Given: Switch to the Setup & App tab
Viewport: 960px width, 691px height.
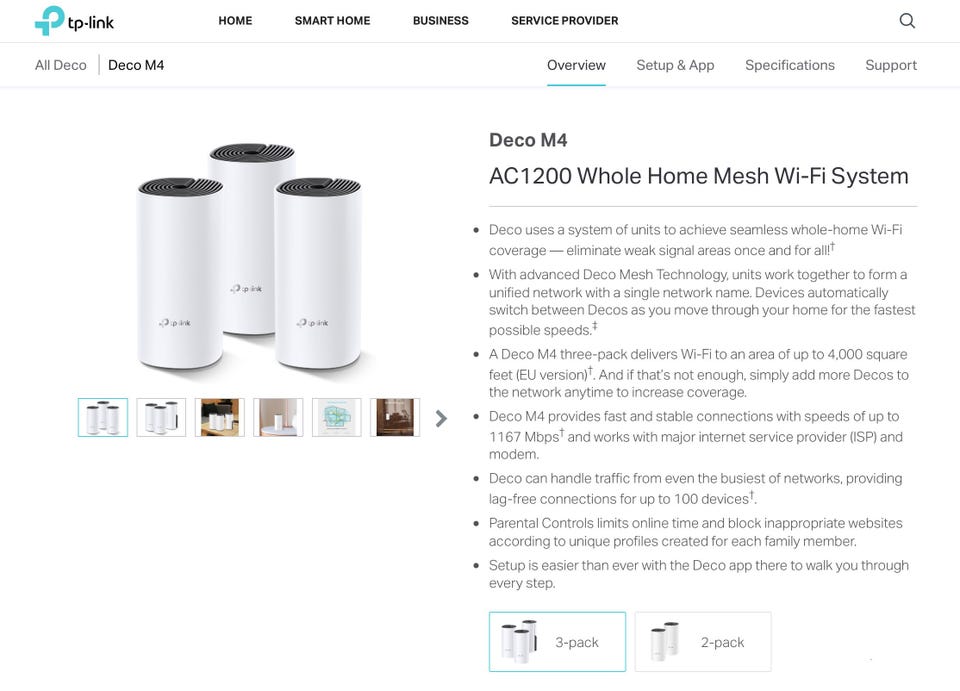Looking at the screenshot, I should (675, 65).
